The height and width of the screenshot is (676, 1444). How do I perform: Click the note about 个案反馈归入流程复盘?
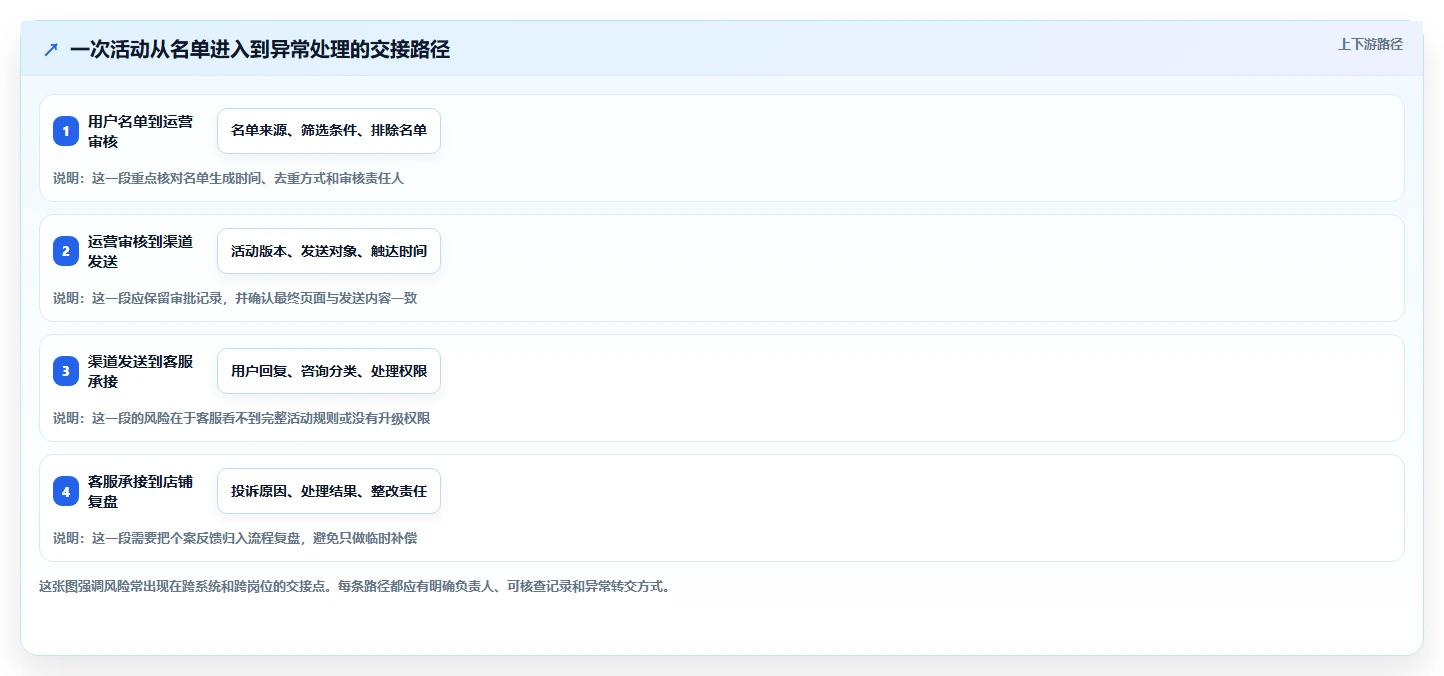coord(235,538)
